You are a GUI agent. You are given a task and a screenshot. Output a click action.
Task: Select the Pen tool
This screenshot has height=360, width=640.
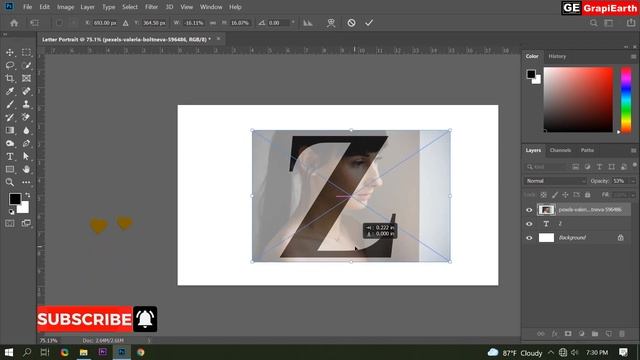26,144
